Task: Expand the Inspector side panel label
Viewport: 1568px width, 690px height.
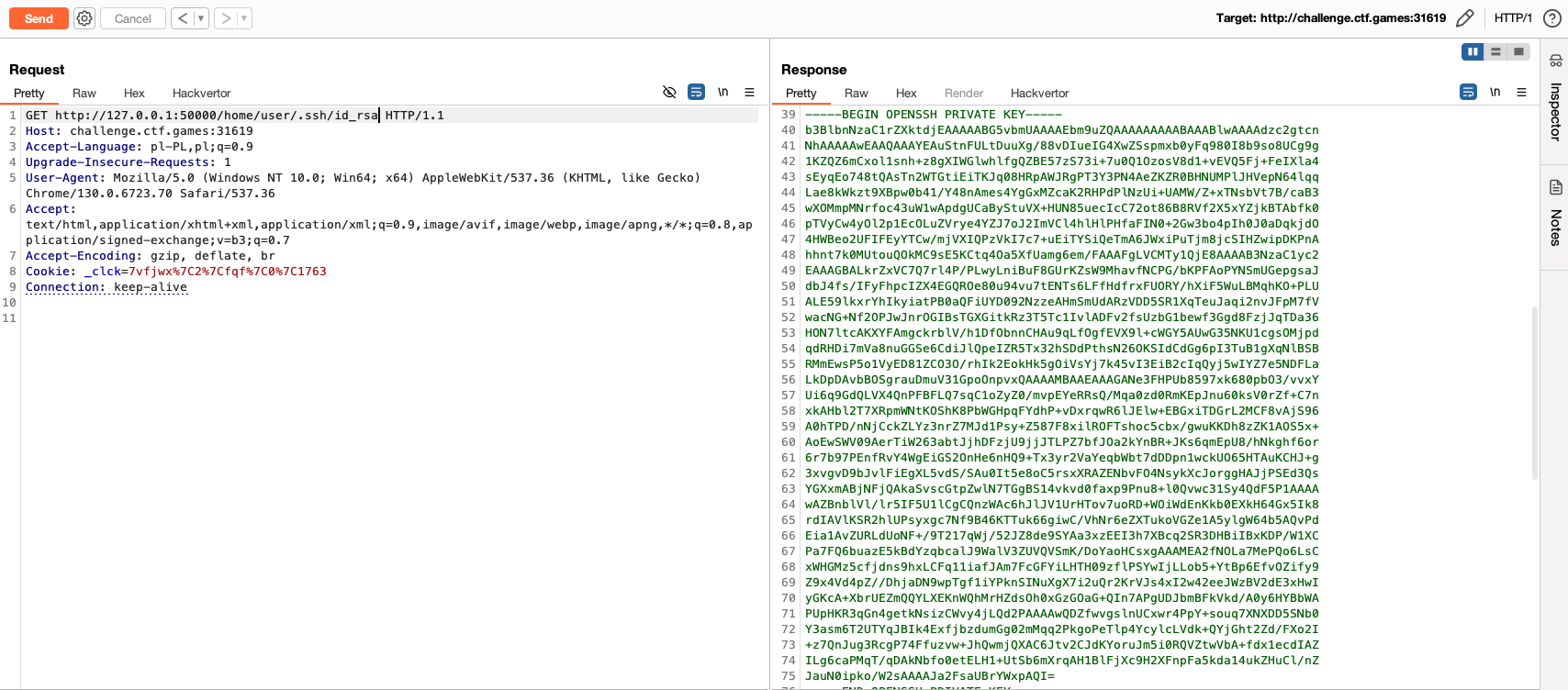Action: pyautogui.click(x=1555, y=111)
